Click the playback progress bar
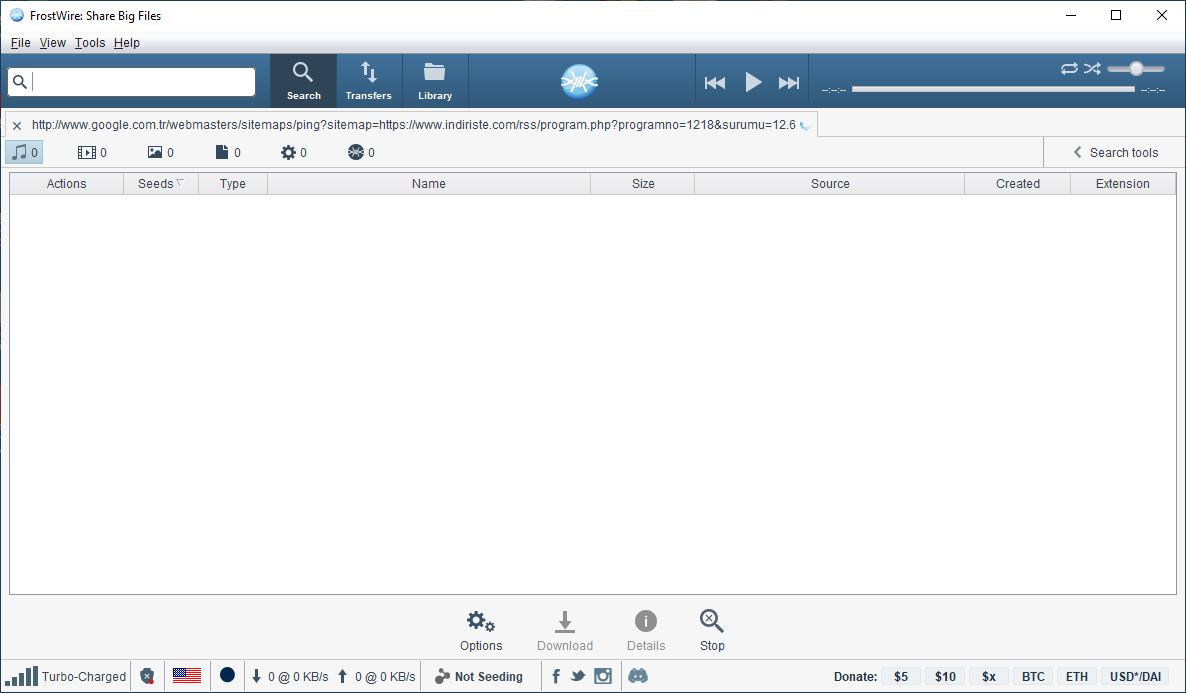1186x693 pixels. point(993,89)
